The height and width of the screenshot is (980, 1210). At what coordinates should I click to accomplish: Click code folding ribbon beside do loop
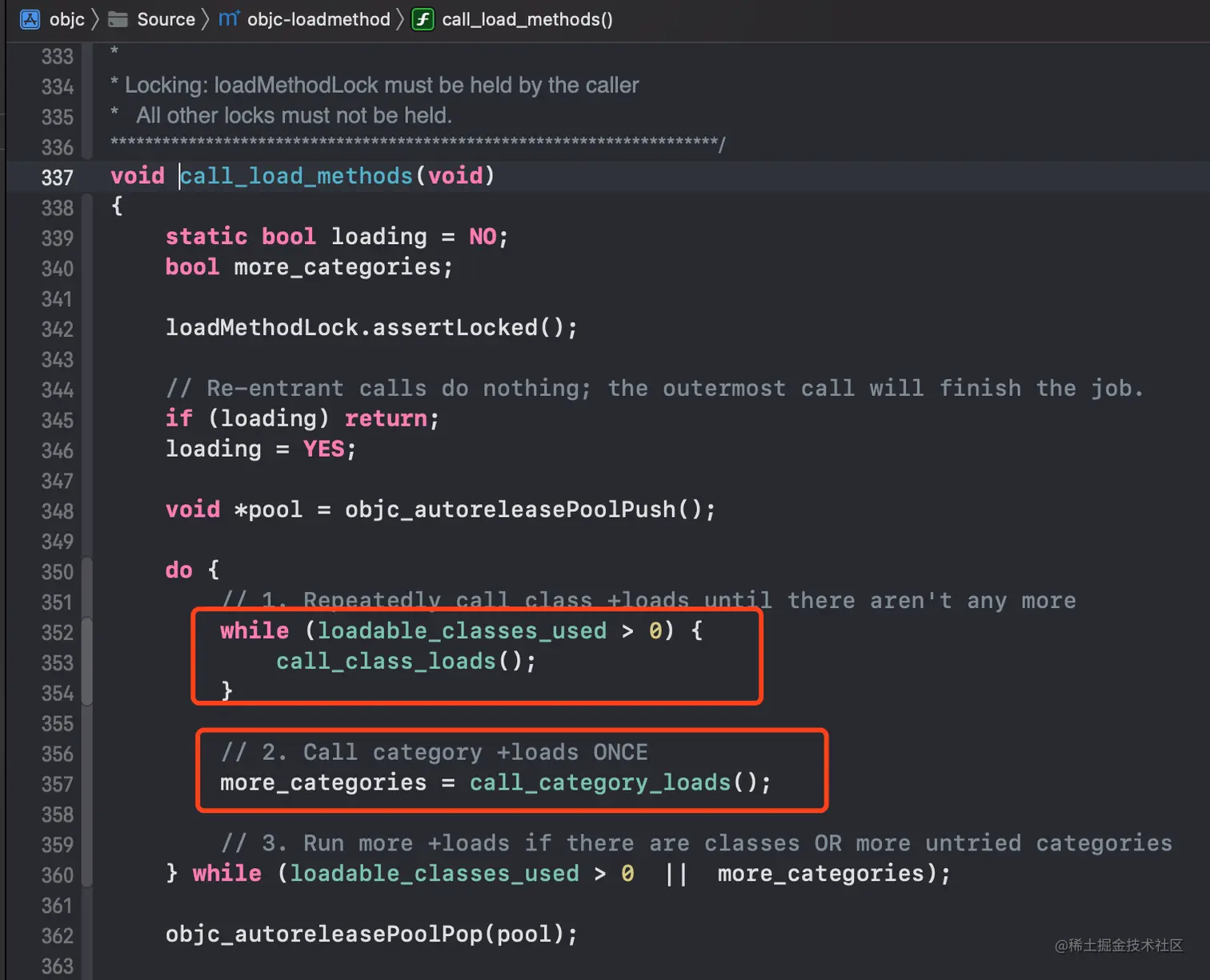(86, 722)
